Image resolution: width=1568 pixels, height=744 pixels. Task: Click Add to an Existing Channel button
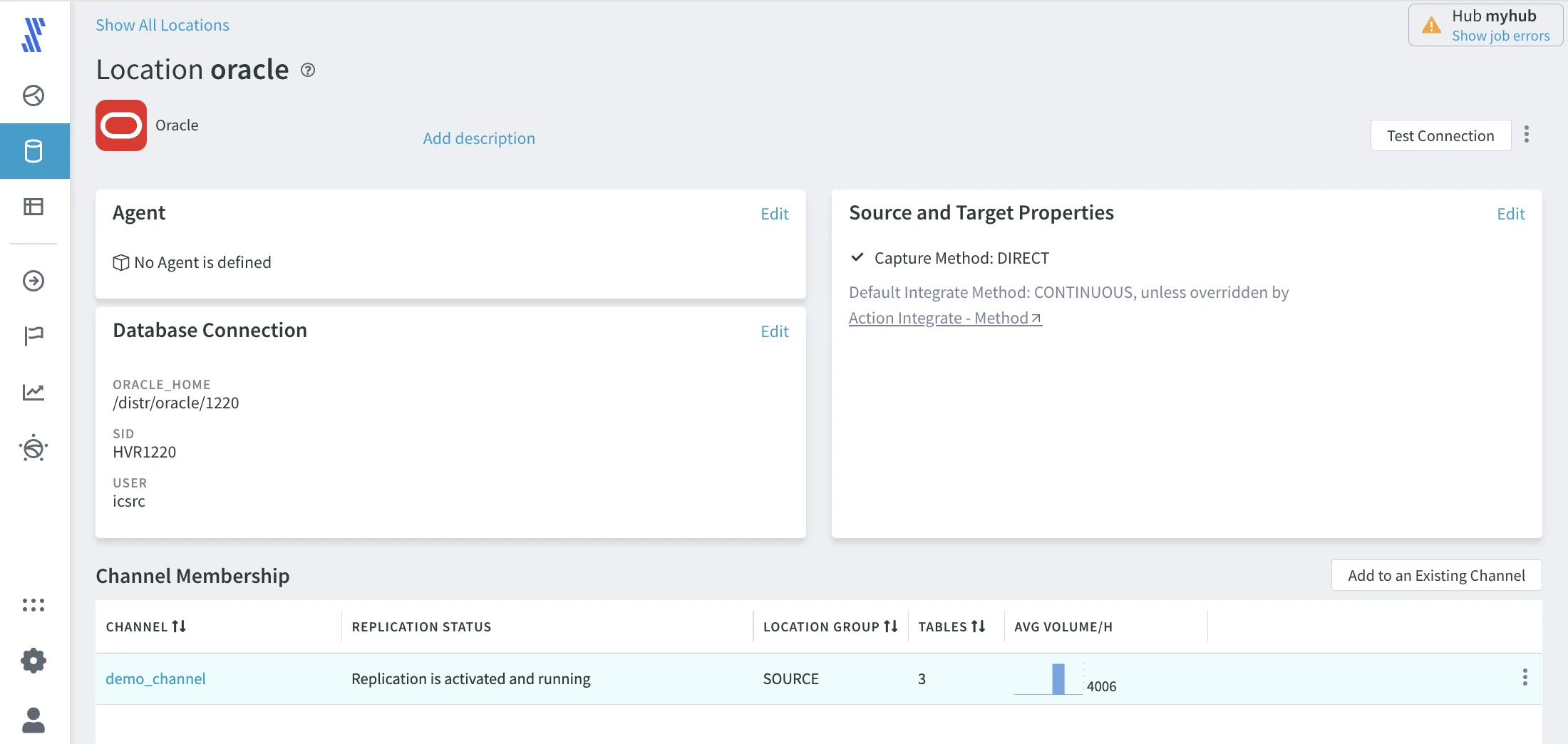(1436, 575)
